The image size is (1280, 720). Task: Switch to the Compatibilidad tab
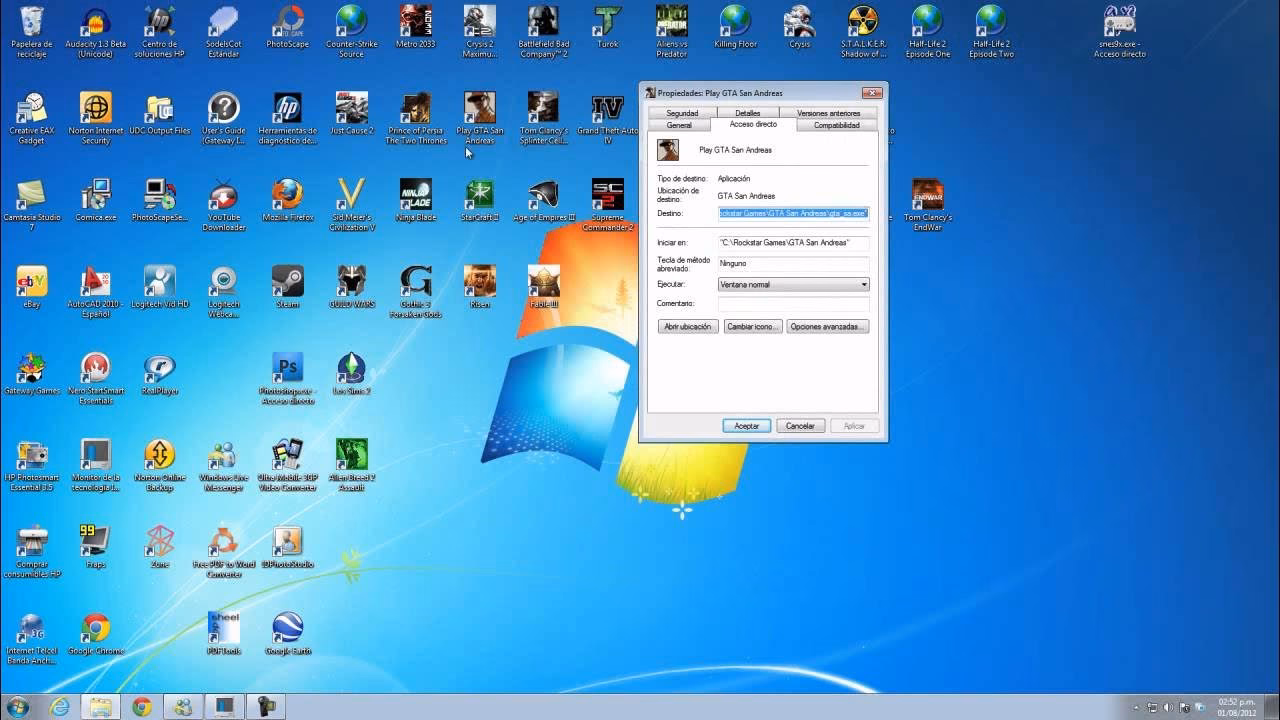[x=836, y=125]
